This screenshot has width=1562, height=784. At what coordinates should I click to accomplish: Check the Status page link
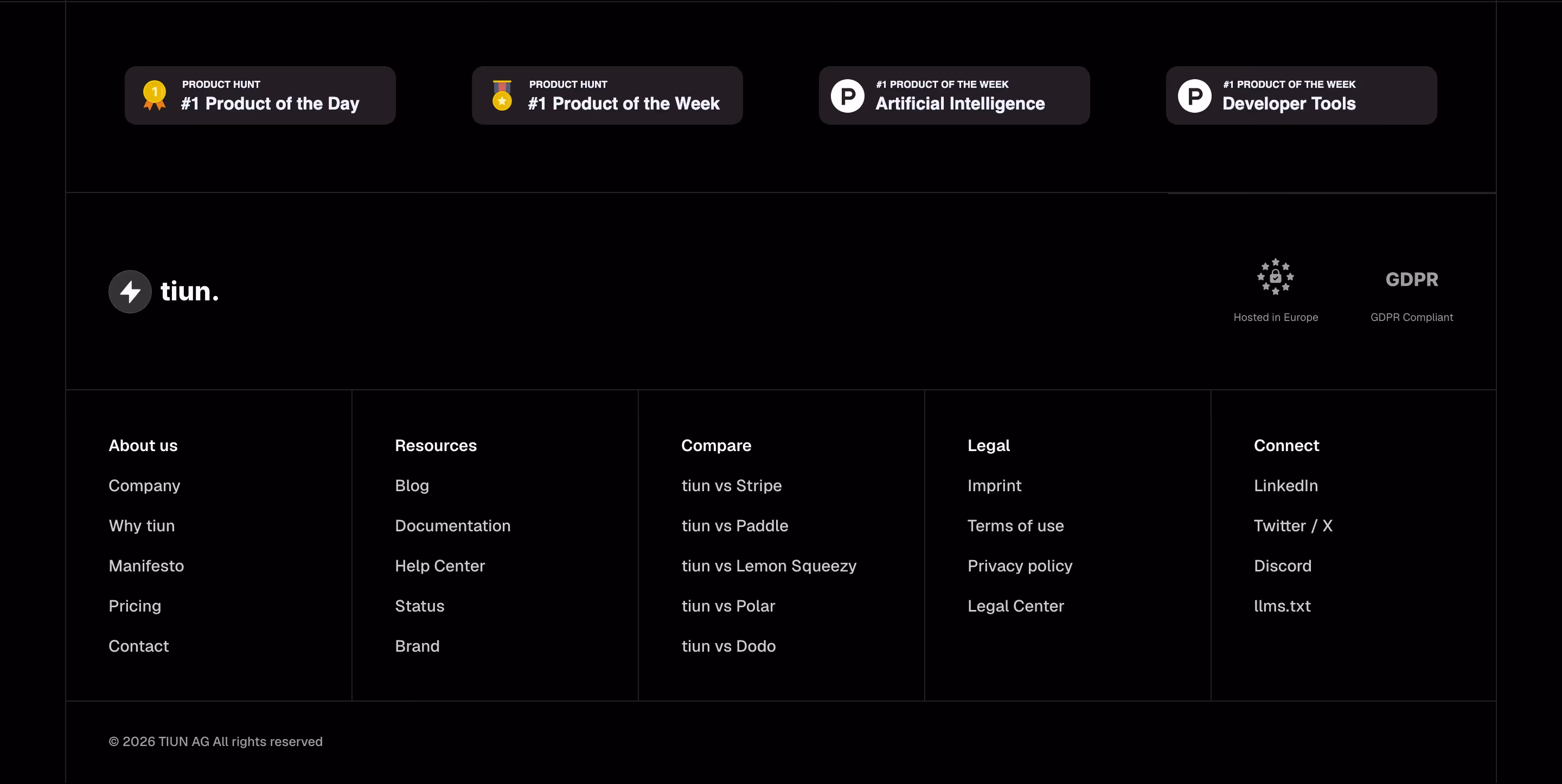[x=420, y=606]
